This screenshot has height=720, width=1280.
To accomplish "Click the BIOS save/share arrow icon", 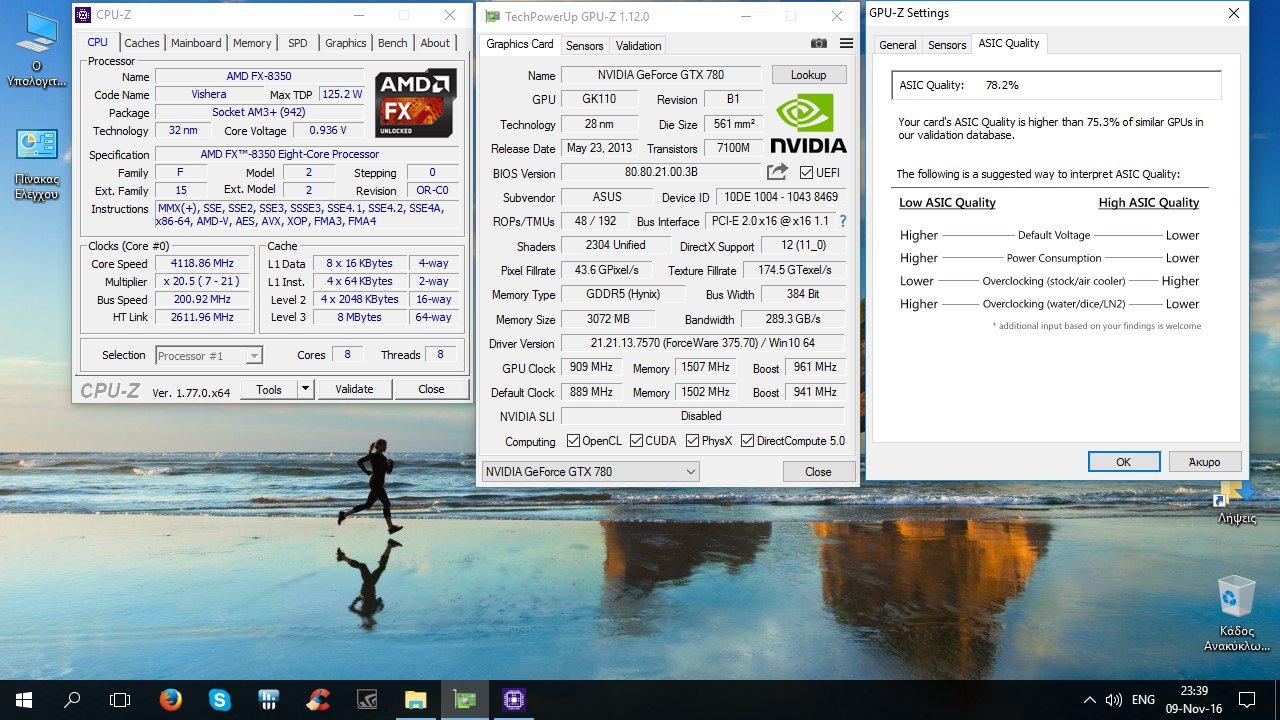I will pos(777,172).
